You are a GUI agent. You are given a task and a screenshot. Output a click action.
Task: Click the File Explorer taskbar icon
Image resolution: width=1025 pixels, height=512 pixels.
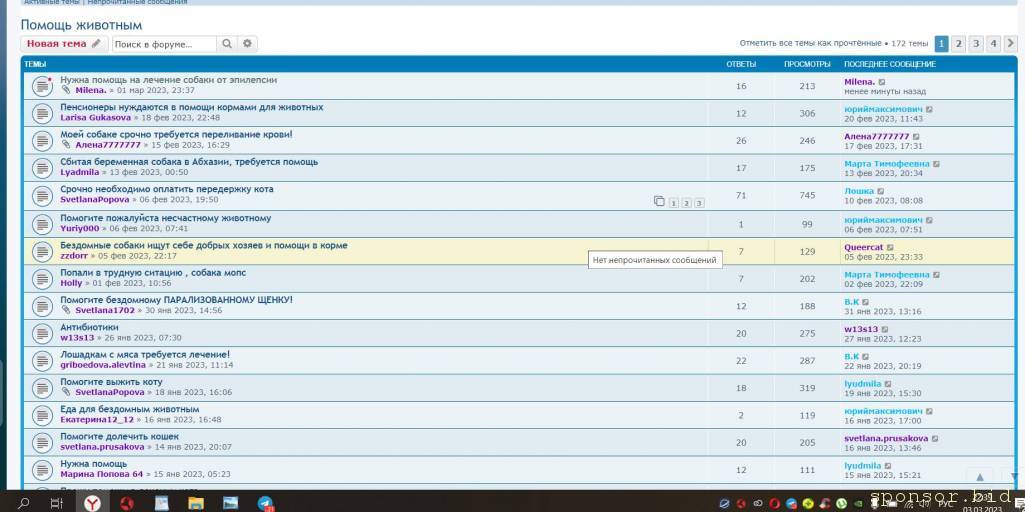(x=196, y=502)
